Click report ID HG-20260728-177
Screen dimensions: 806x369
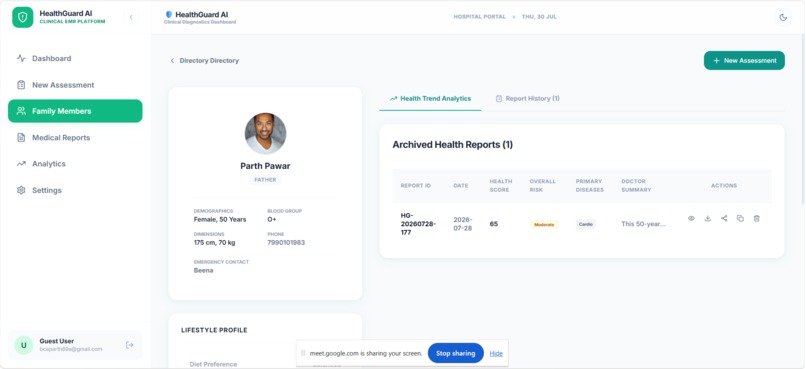(x=418, y=224)
